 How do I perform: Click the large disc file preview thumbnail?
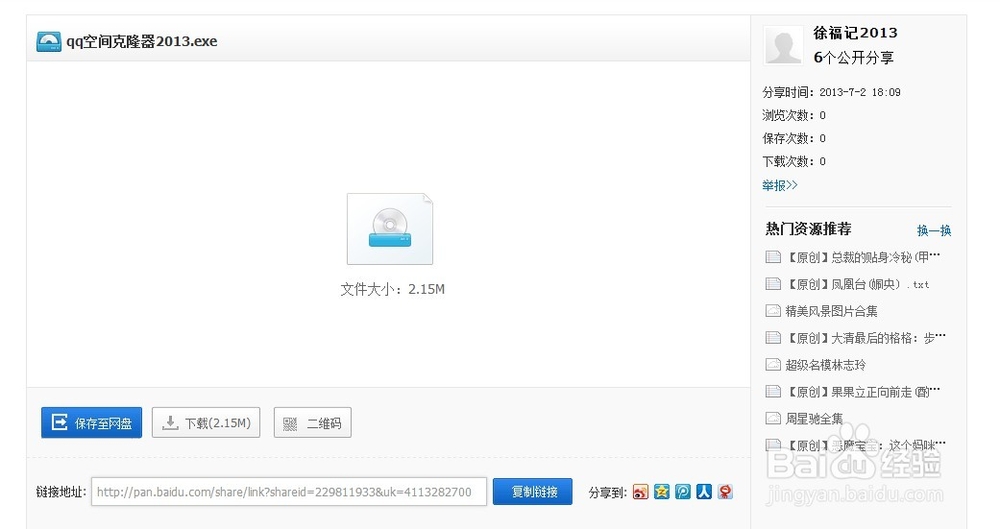tap(390, 229)
